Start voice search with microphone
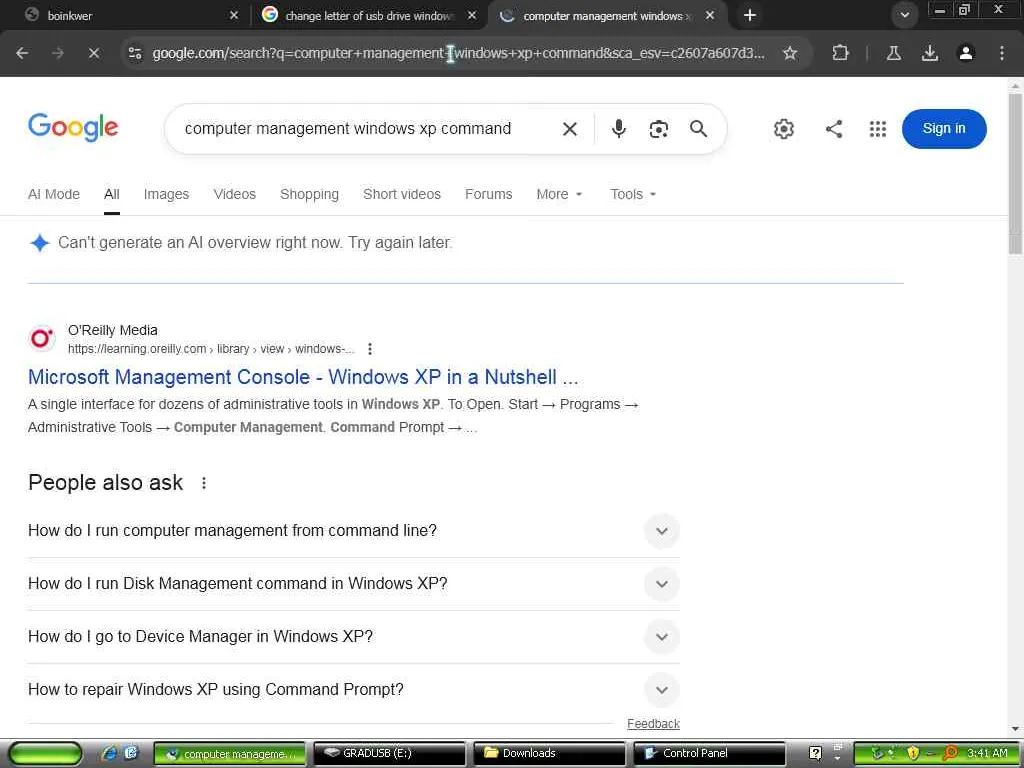 coord(618,129)
